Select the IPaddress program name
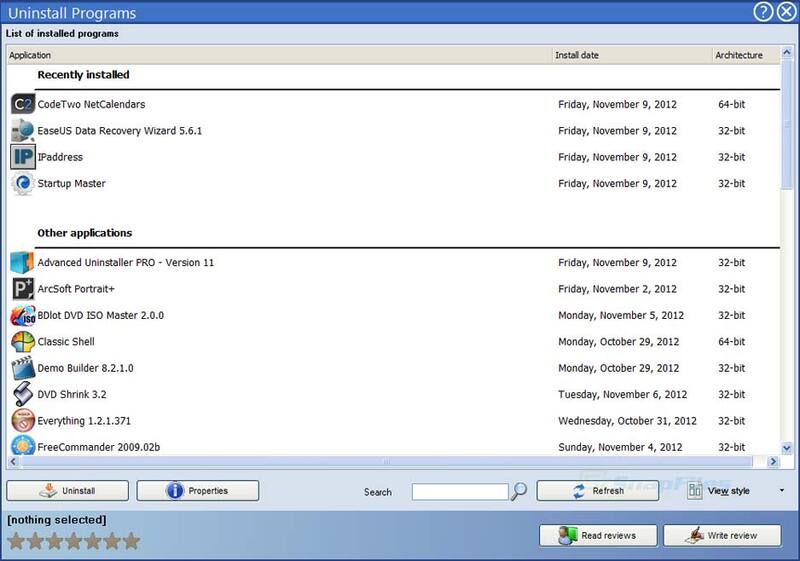The height and width of the screenshot is (561, 800). (x=60, y=157)
